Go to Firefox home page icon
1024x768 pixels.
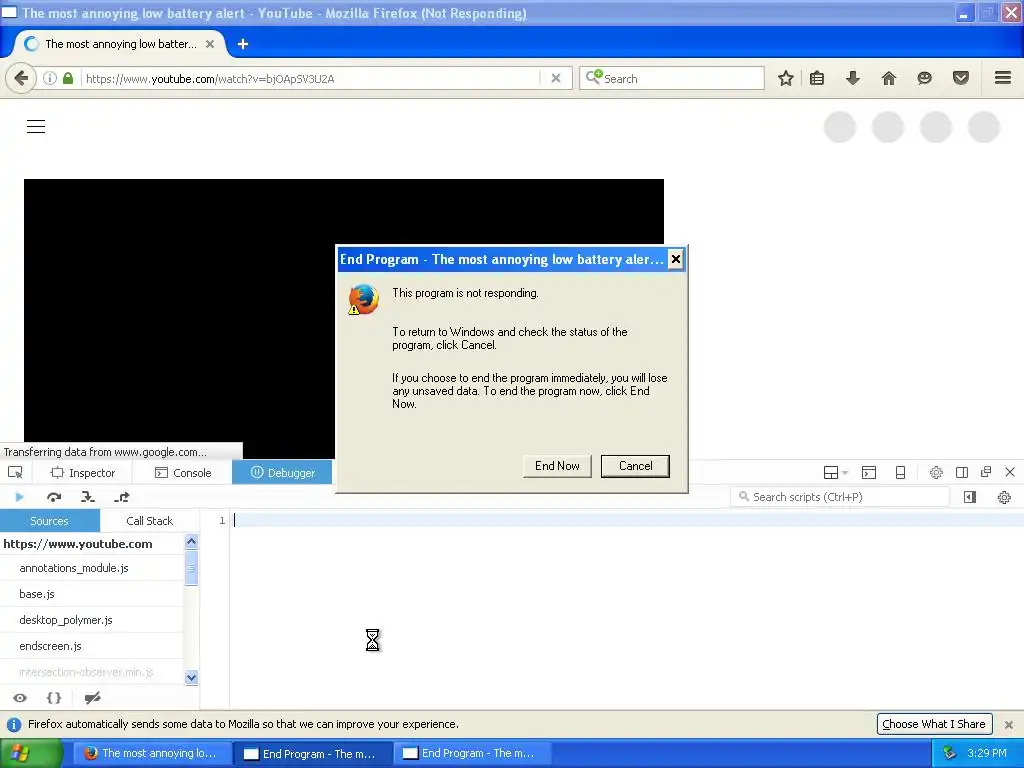pyautogui.click(x=888, y=78)
